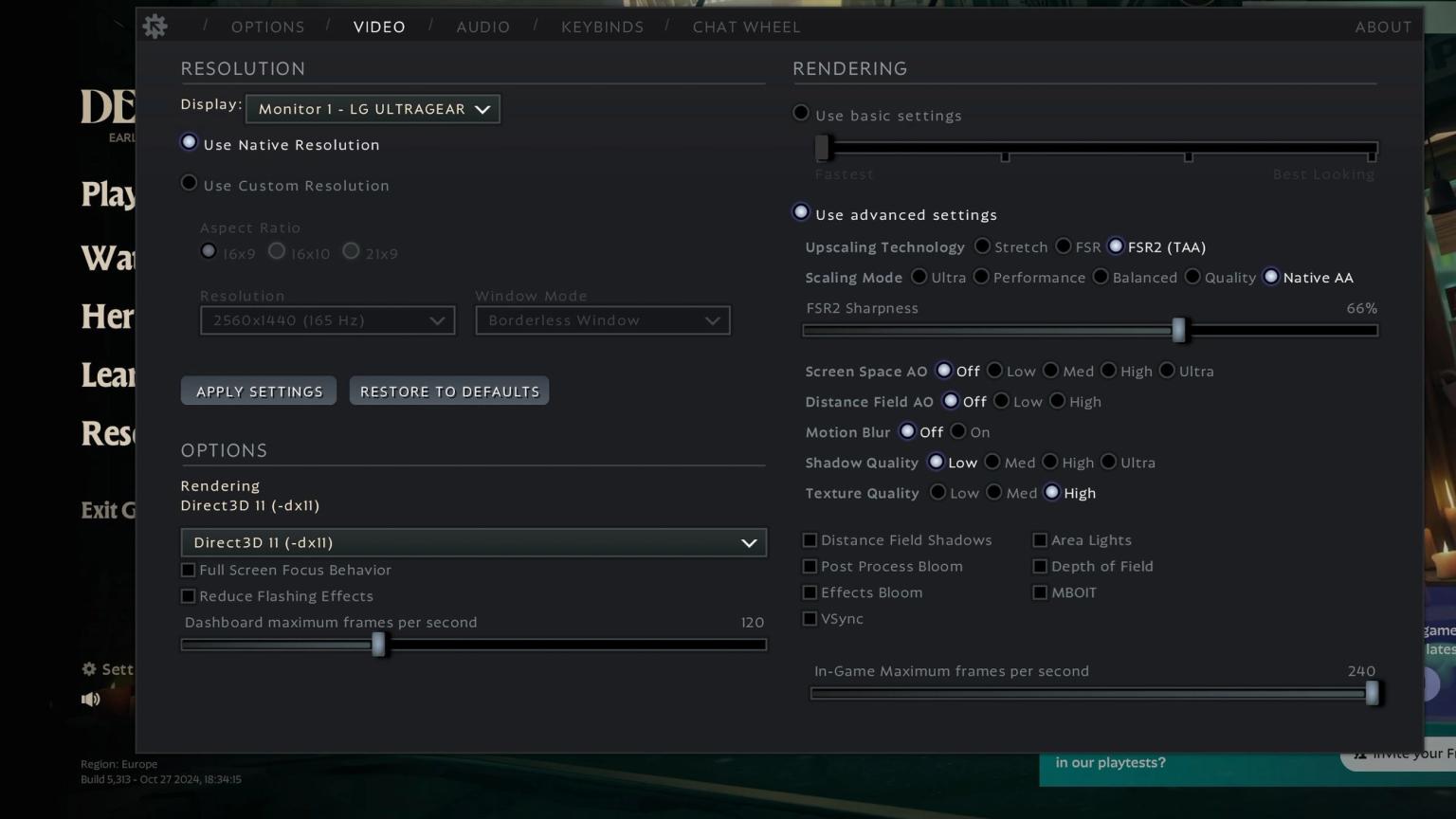1456x819 pixels.
Task: Enable the VSync checkbox
Action: pos(810,618)
